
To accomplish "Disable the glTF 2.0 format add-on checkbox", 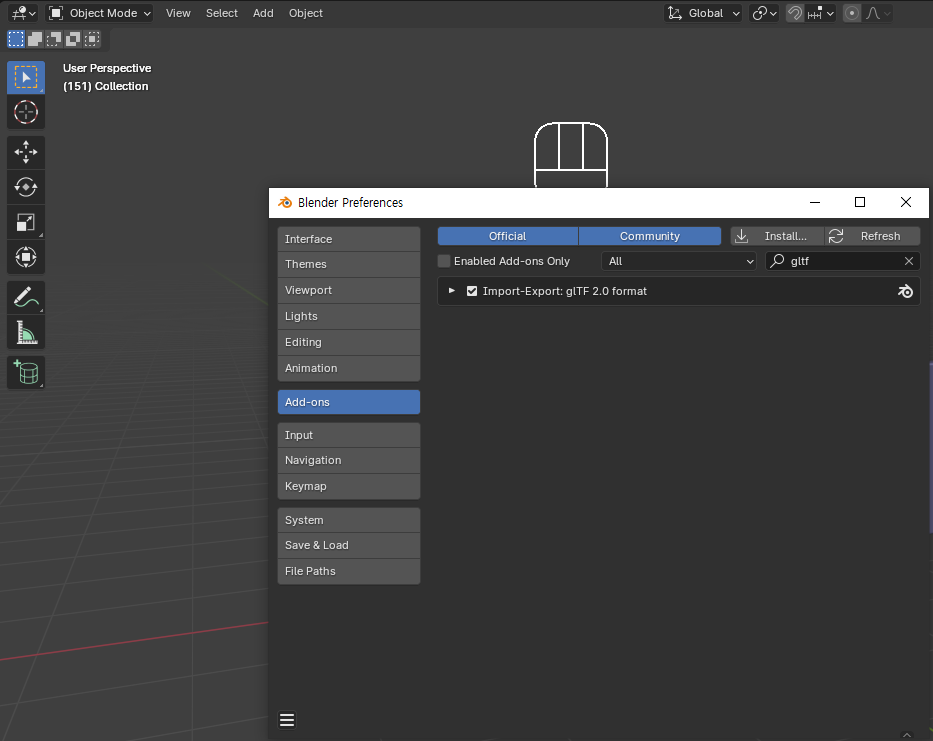I will tap(472, 291).
